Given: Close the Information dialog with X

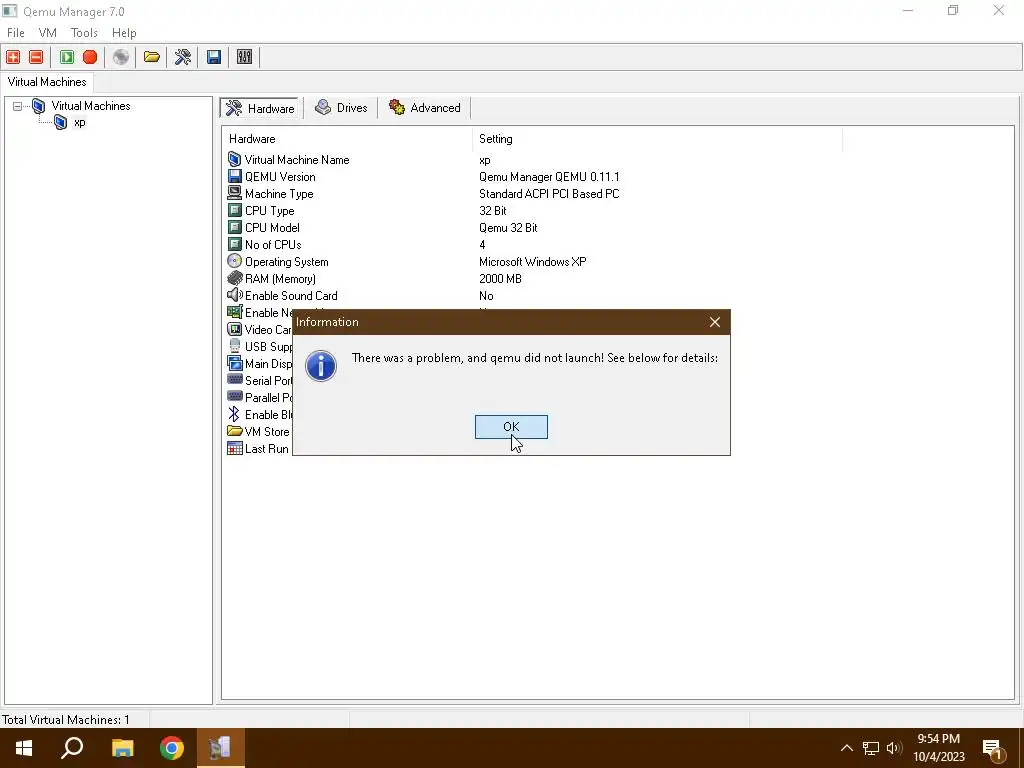Looking at the screenshot, I should pos(715,322).
